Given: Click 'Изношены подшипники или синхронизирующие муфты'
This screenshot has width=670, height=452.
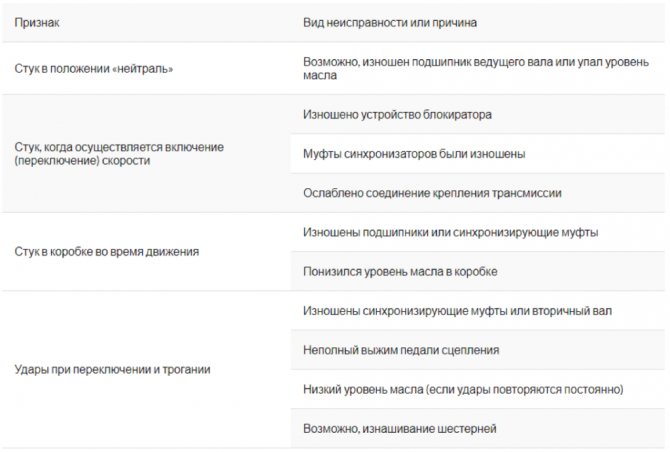Looking at the screenshot, I should pyautogui.click(x=450, y=232).
